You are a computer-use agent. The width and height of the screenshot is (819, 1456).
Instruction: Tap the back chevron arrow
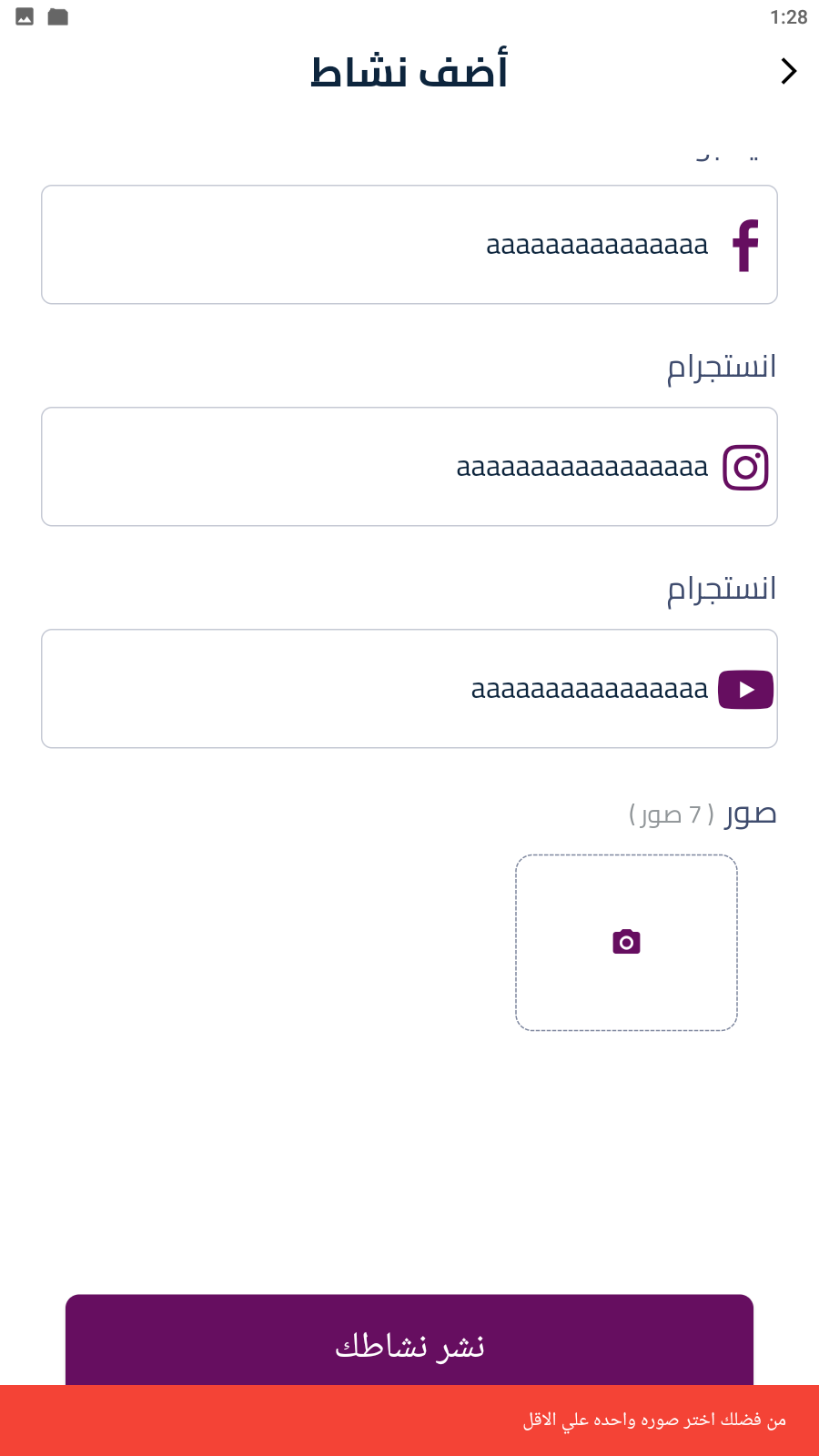[x=788, y=71]
